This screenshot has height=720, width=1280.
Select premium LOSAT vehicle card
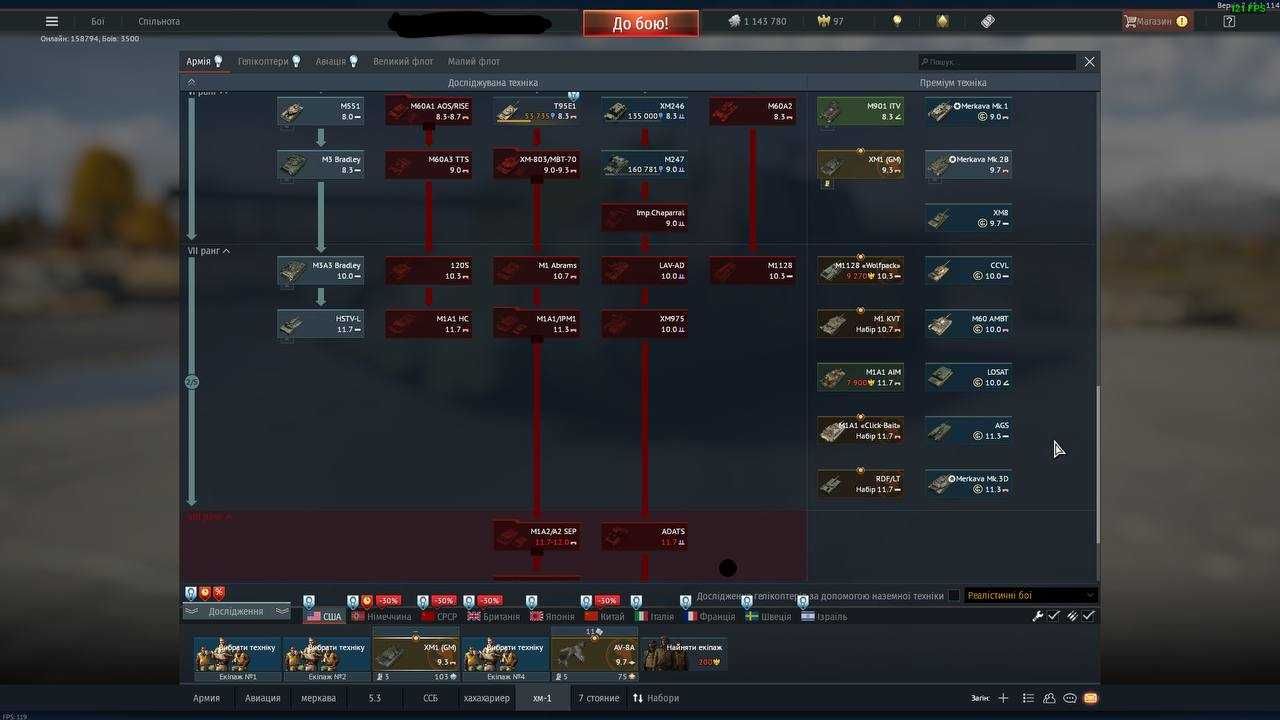click(x=968, y=377)
